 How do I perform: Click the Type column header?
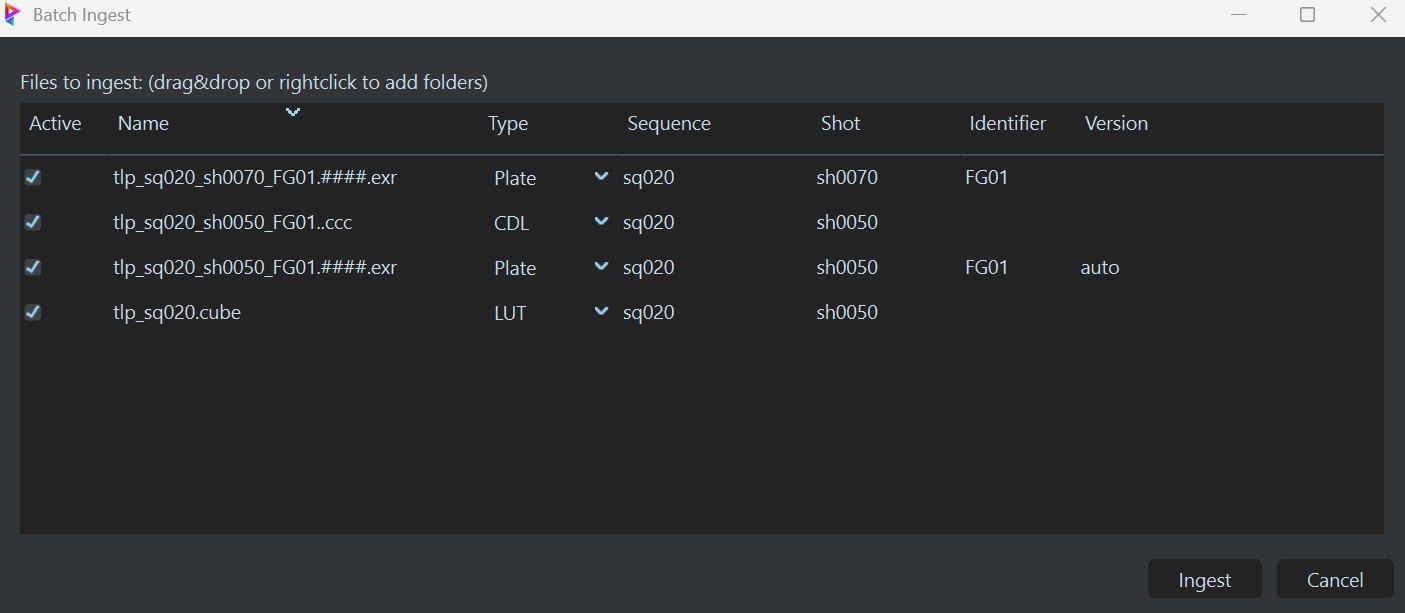[x=508, y=123]
